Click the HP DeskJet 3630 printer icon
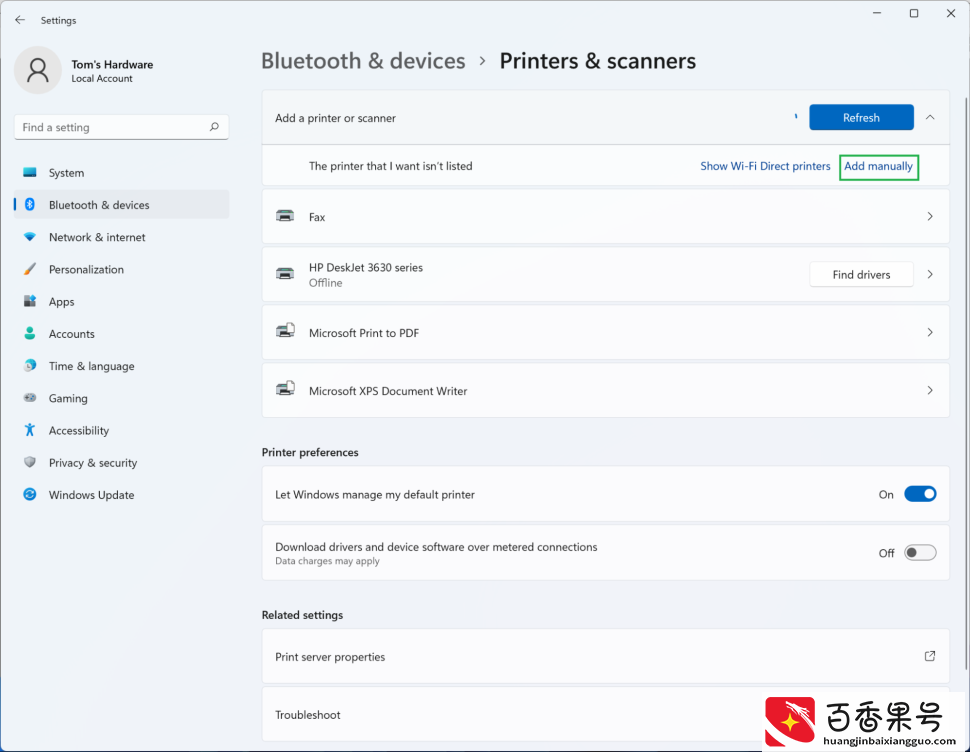Viewport: 970px width, 752px height. pyautogui.click(x=285, y=274)
